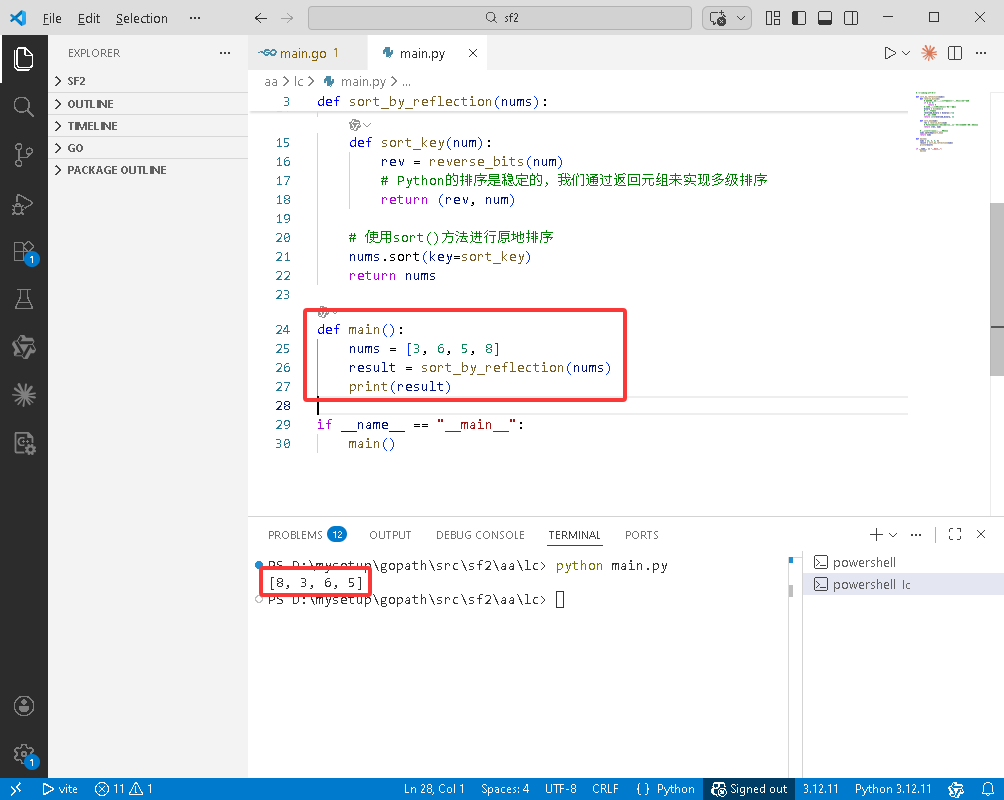Open Run and Debug view
The image size is (1004, 800).
click(24, 204)
